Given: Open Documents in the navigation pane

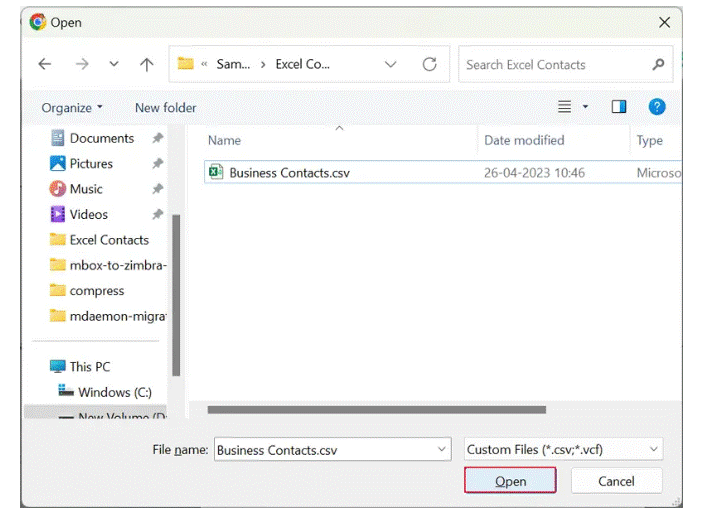Looking at the screenshot, I should pyautogui.click(x=102, y=138).
